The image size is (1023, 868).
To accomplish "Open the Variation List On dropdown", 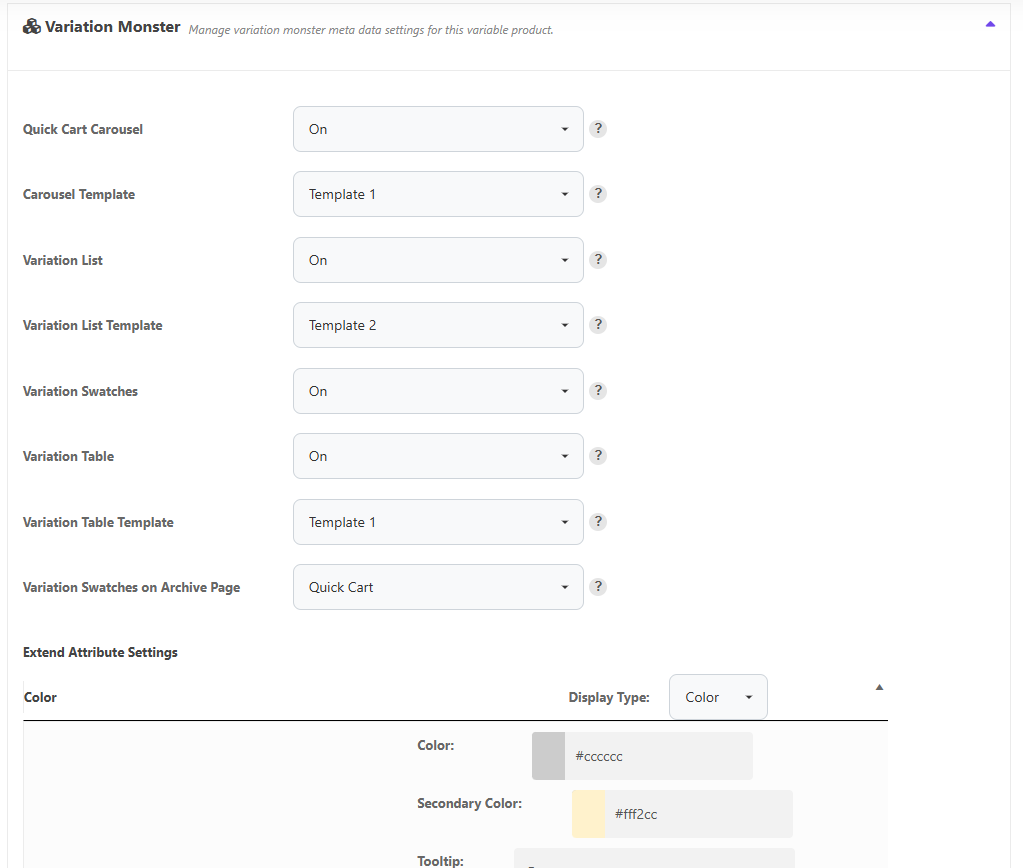I will coord(438,260).
